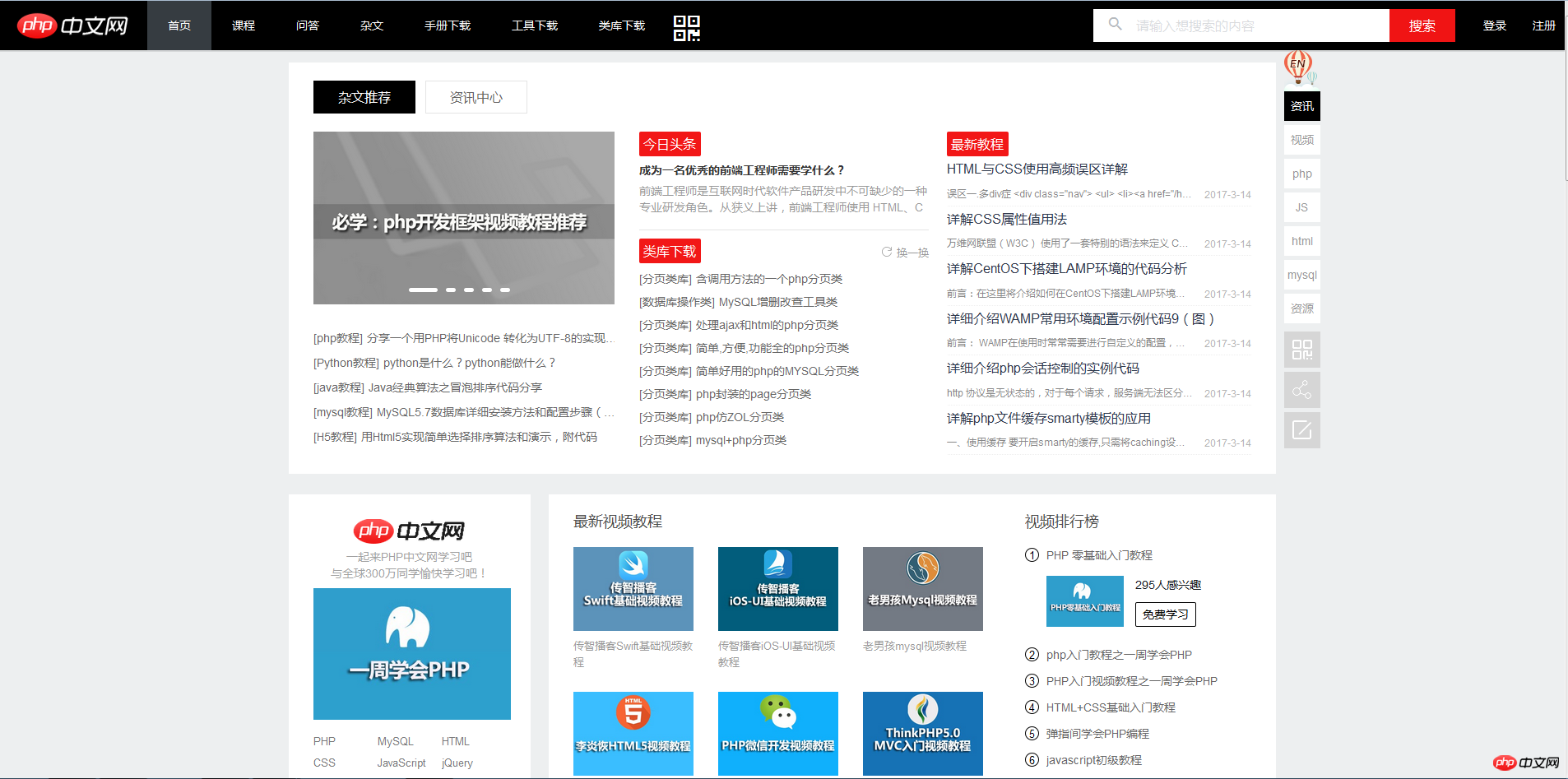Click the share icon in right sidebar

(x=1302, y=390)
